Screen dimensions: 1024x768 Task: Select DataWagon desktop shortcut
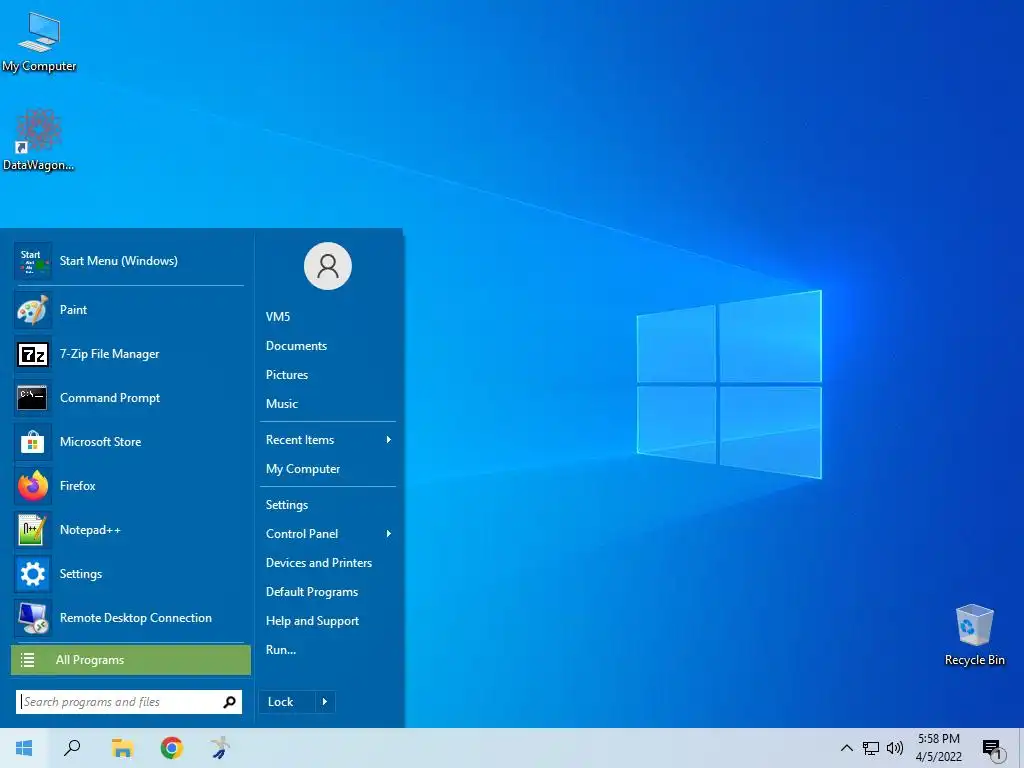point(38,140)
